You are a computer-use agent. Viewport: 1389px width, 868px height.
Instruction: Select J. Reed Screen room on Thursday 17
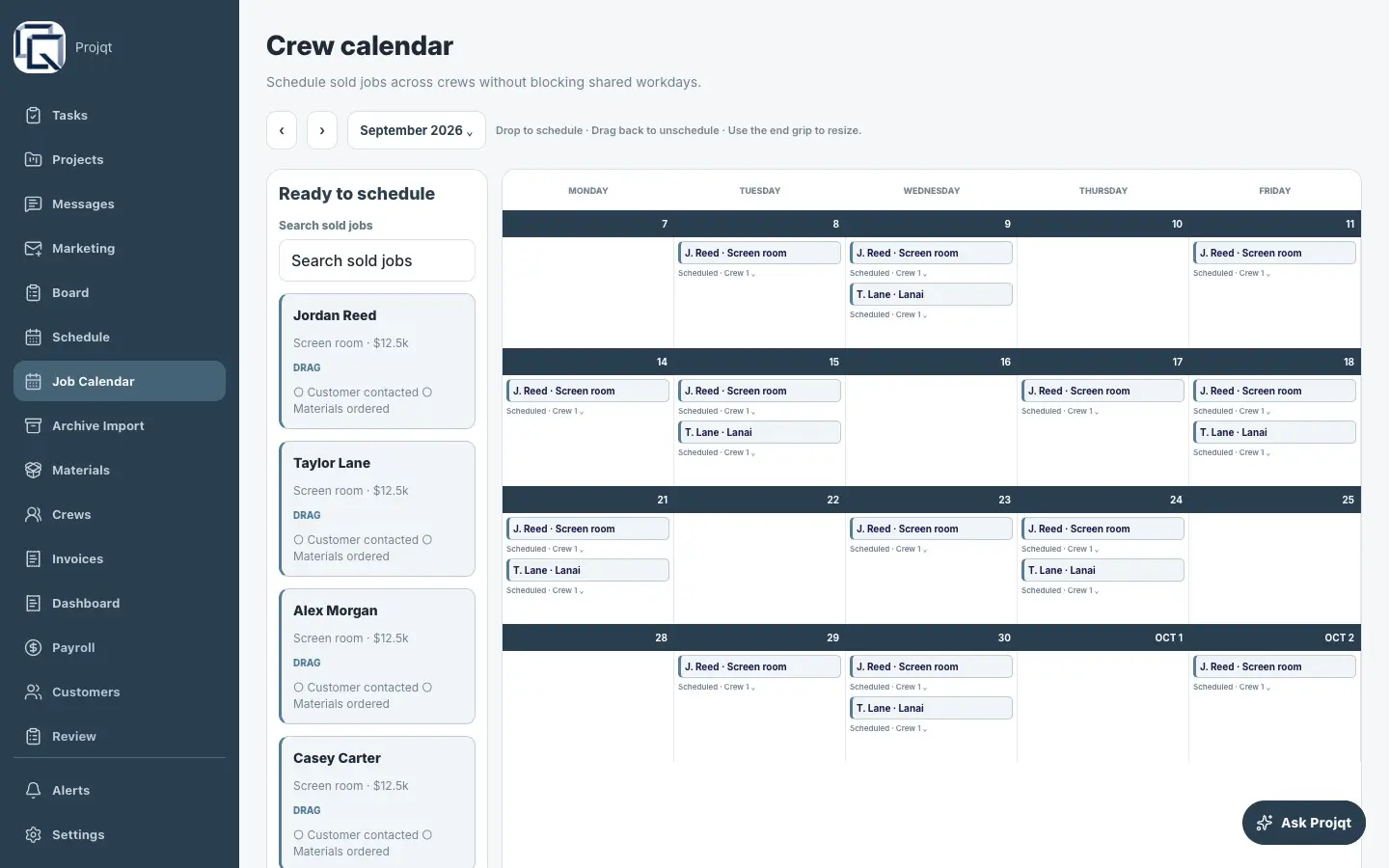pyautogui.click(x=1103, y=391)
